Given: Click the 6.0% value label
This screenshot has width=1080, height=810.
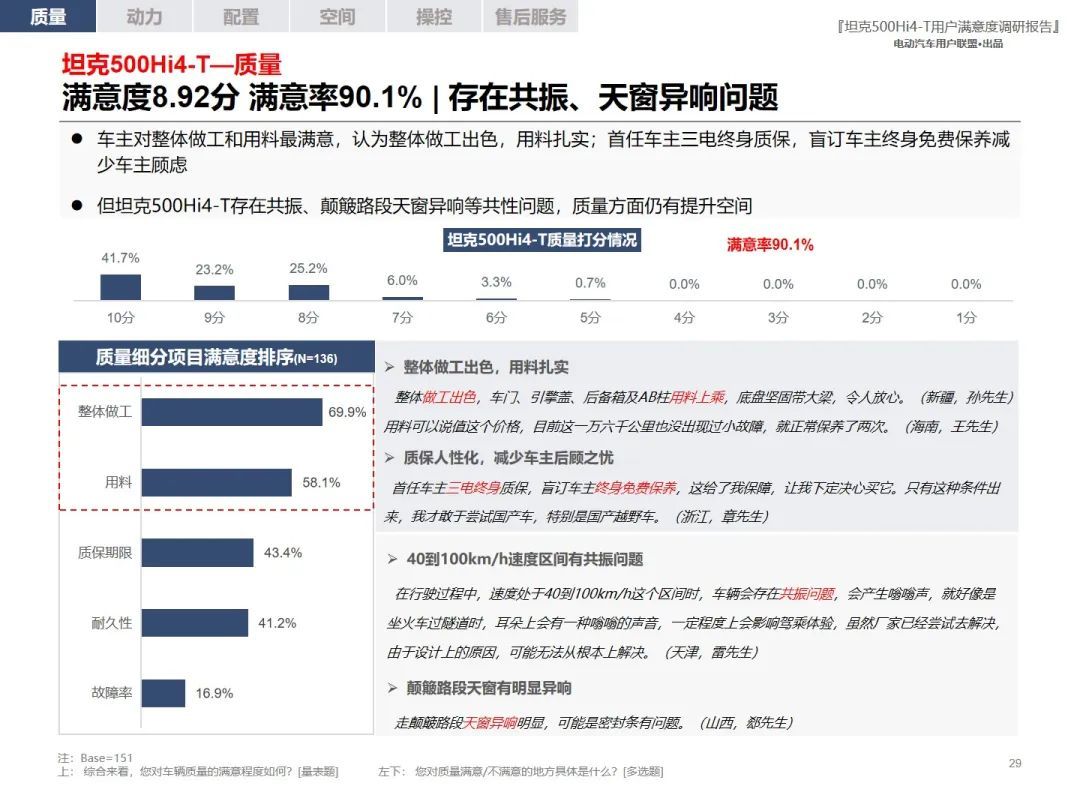Looking at the screenshot, I should 402,280.
